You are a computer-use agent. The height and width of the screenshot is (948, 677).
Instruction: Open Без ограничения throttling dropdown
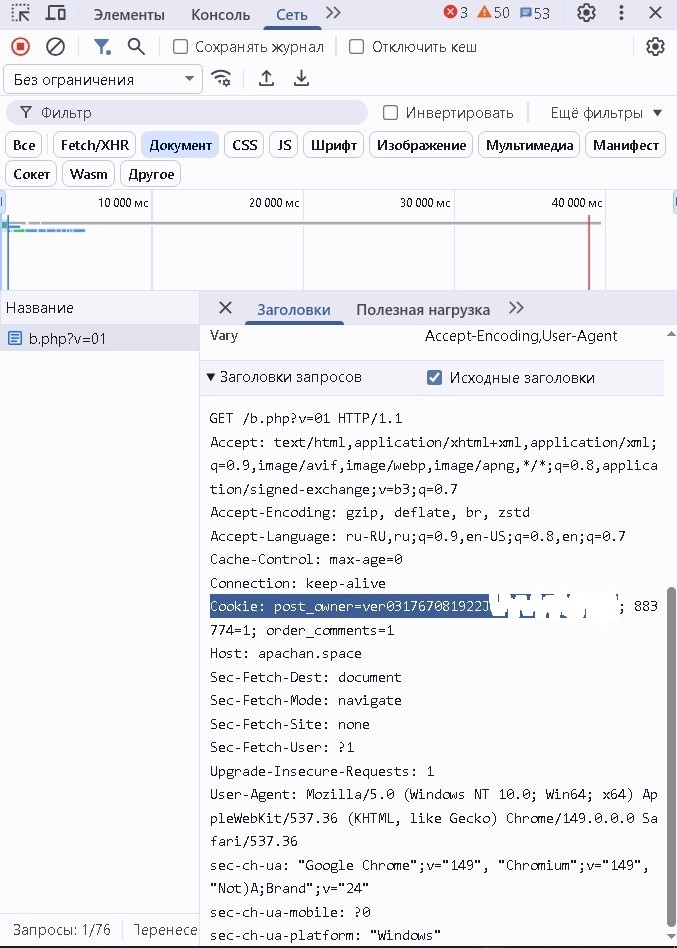[103, 80]
